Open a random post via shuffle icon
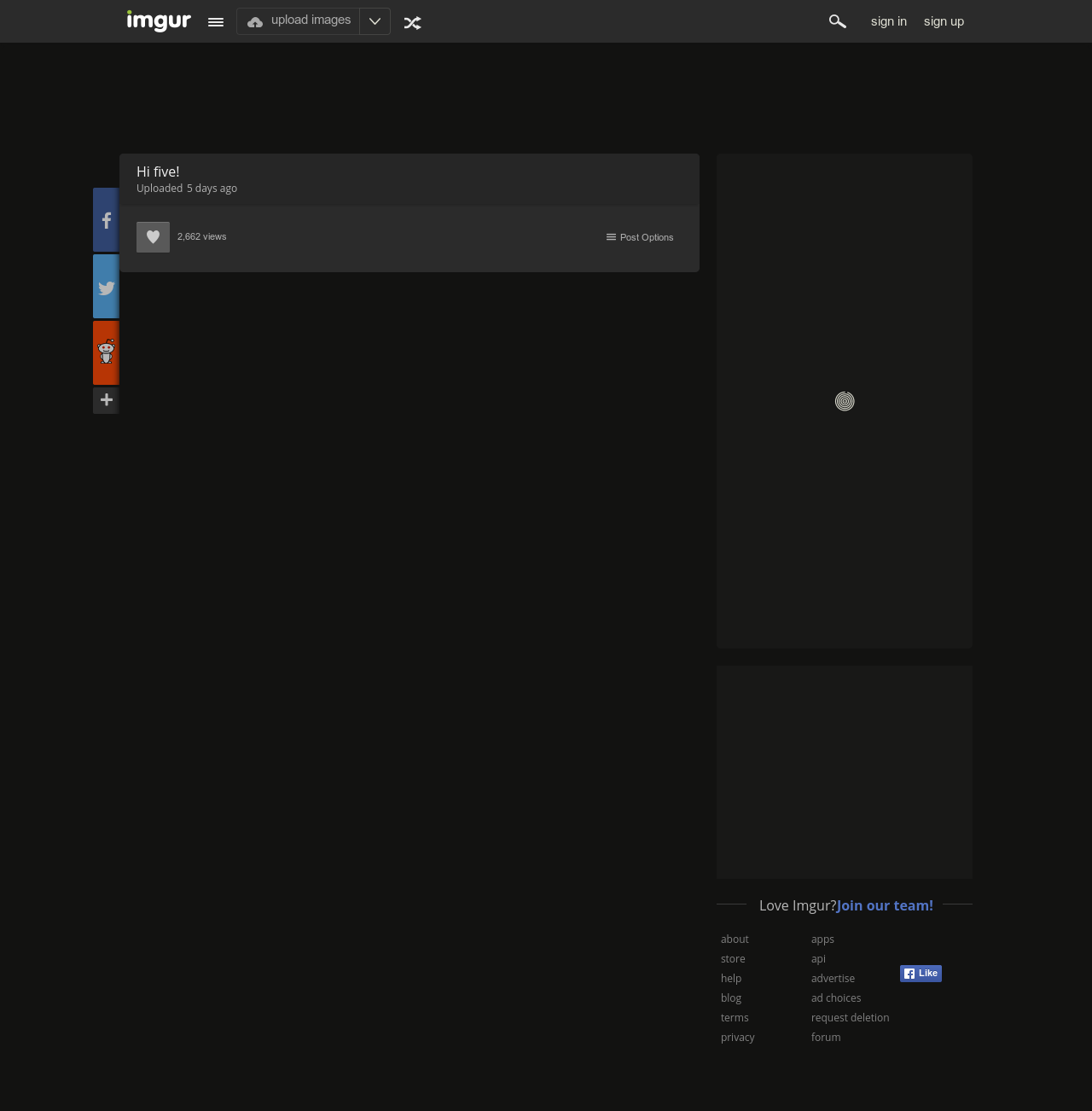 click(x=413, y=23)
